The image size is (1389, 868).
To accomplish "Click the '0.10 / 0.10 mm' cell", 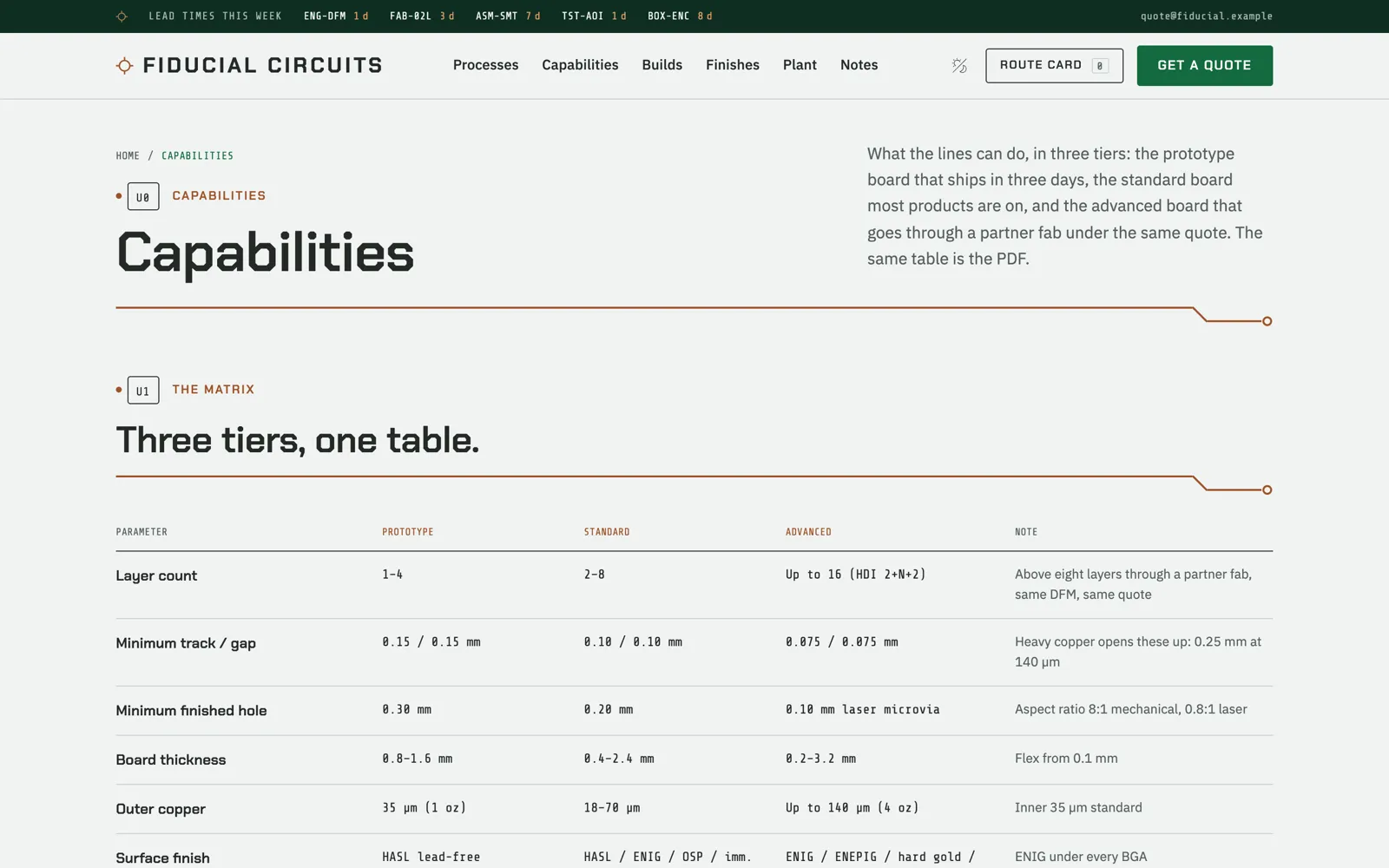I will [x=633, y=642].
